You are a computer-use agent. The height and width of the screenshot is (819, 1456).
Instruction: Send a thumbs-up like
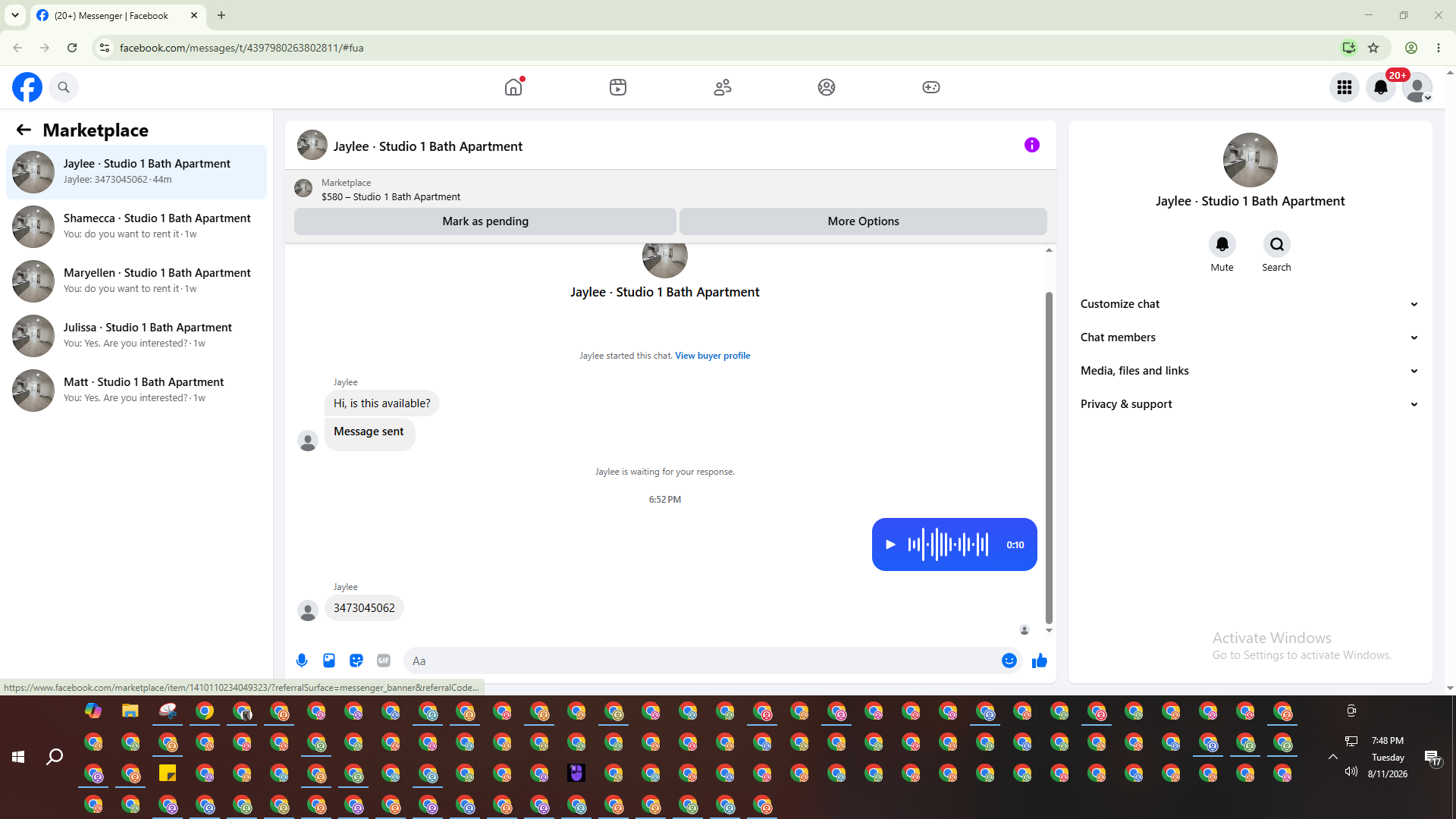[1040, 661]
